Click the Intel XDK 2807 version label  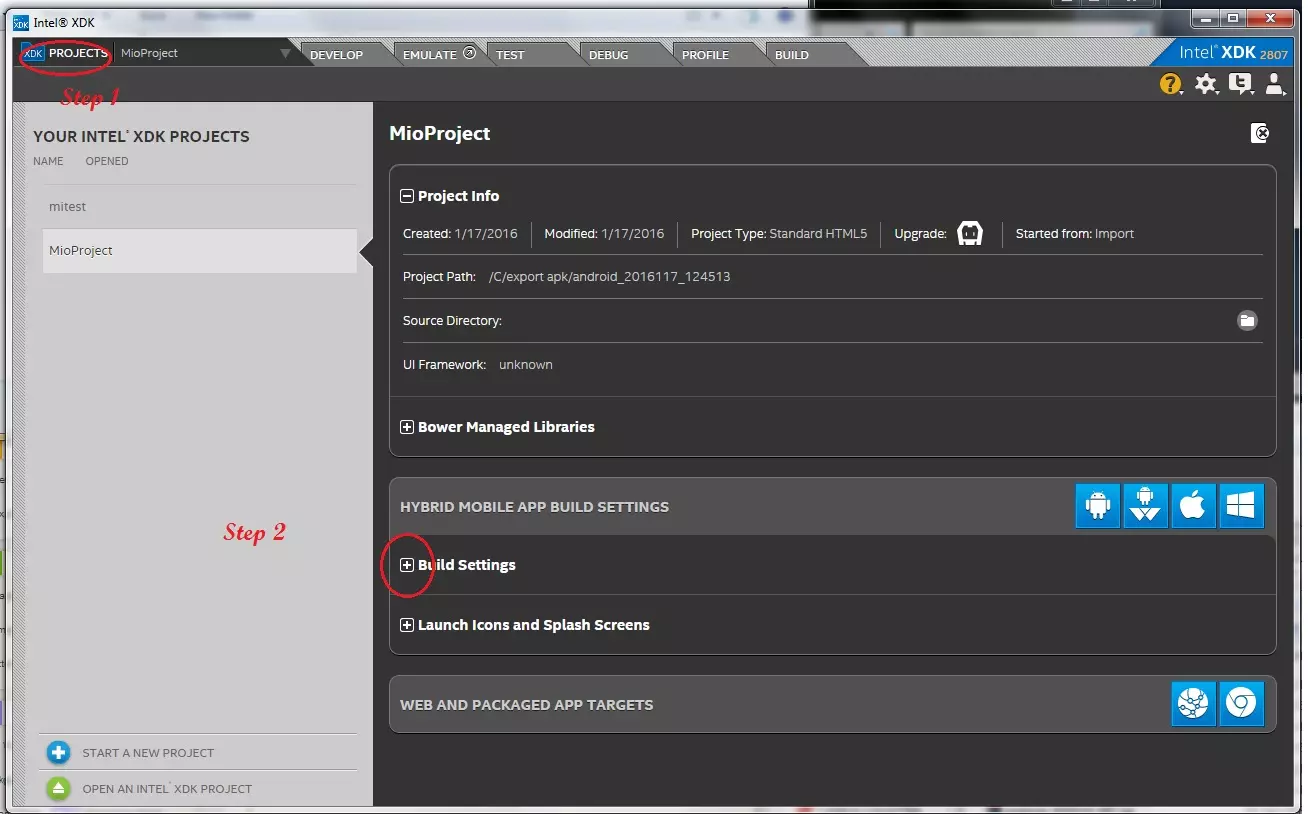(1234, 53)
